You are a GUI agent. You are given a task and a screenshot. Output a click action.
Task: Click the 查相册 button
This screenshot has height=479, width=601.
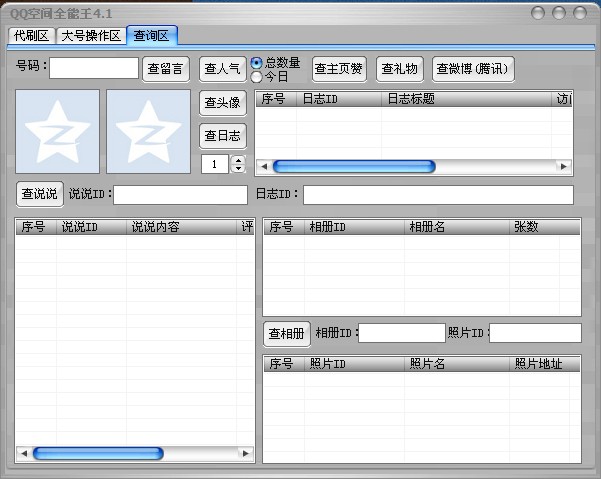coord(287,334)
